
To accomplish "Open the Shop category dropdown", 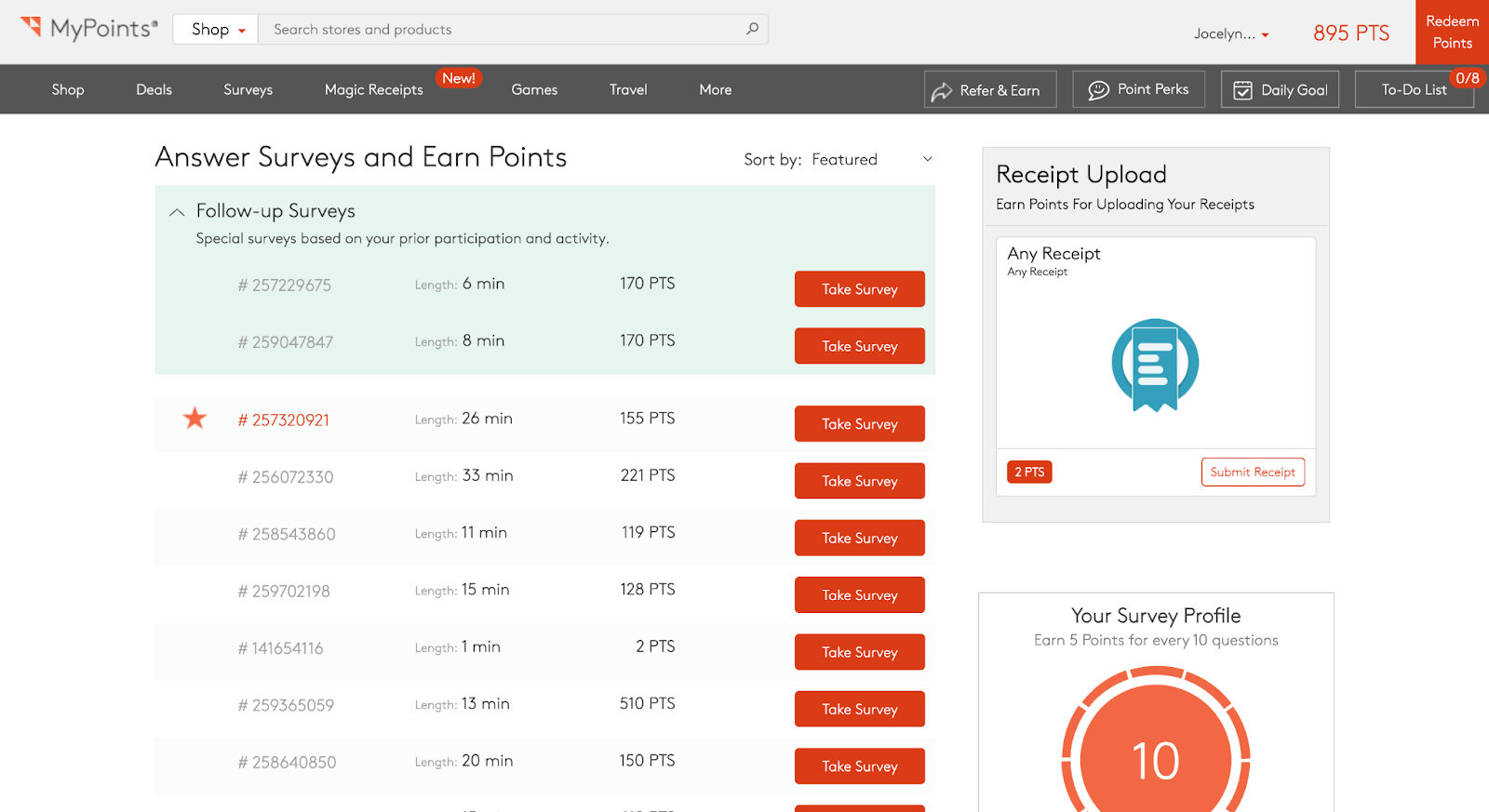I will coord(218,29).
